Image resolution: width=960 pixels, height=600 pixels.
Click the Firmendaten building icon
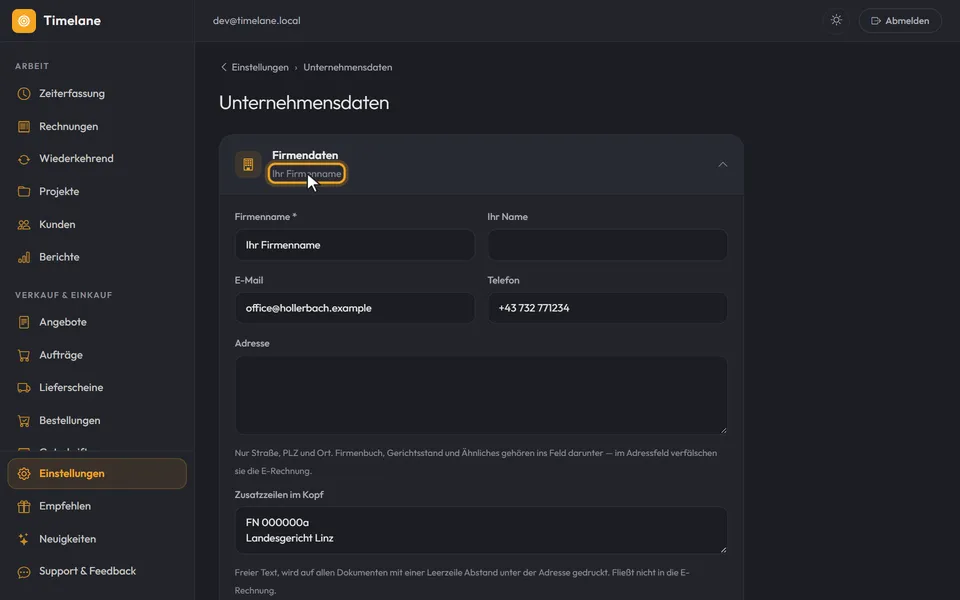click(248, 164)
